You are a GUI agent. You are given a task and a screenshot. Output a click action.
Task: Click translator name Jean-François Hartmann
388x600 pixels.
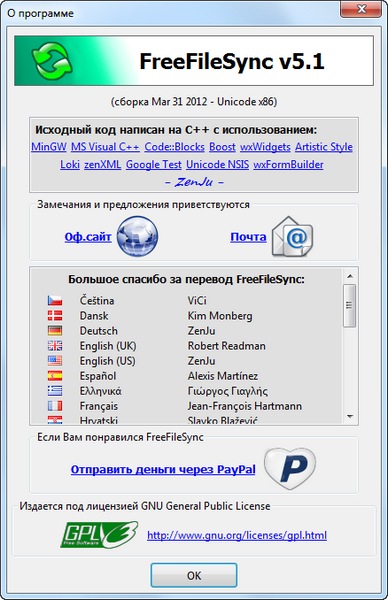(x=245, y=406)
